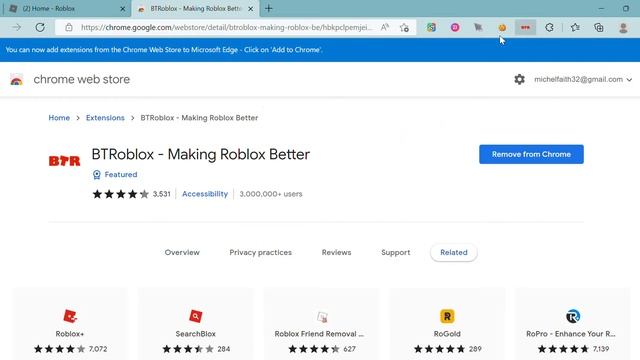Click the SearchBlox card title

[x=196, y=334]
